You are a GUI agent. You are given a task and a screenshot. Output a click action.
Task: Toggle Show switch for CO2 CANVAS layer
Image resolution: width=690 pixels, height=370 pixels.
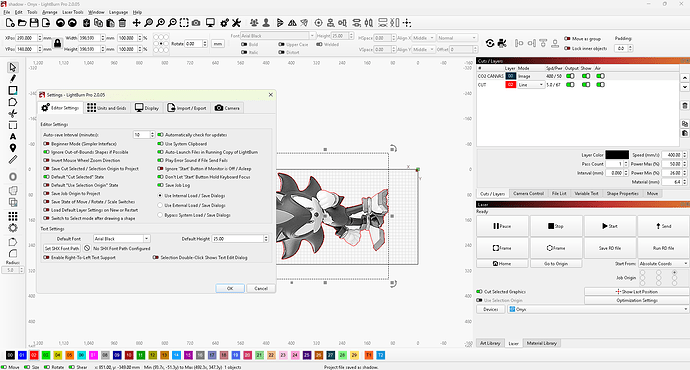586,76
